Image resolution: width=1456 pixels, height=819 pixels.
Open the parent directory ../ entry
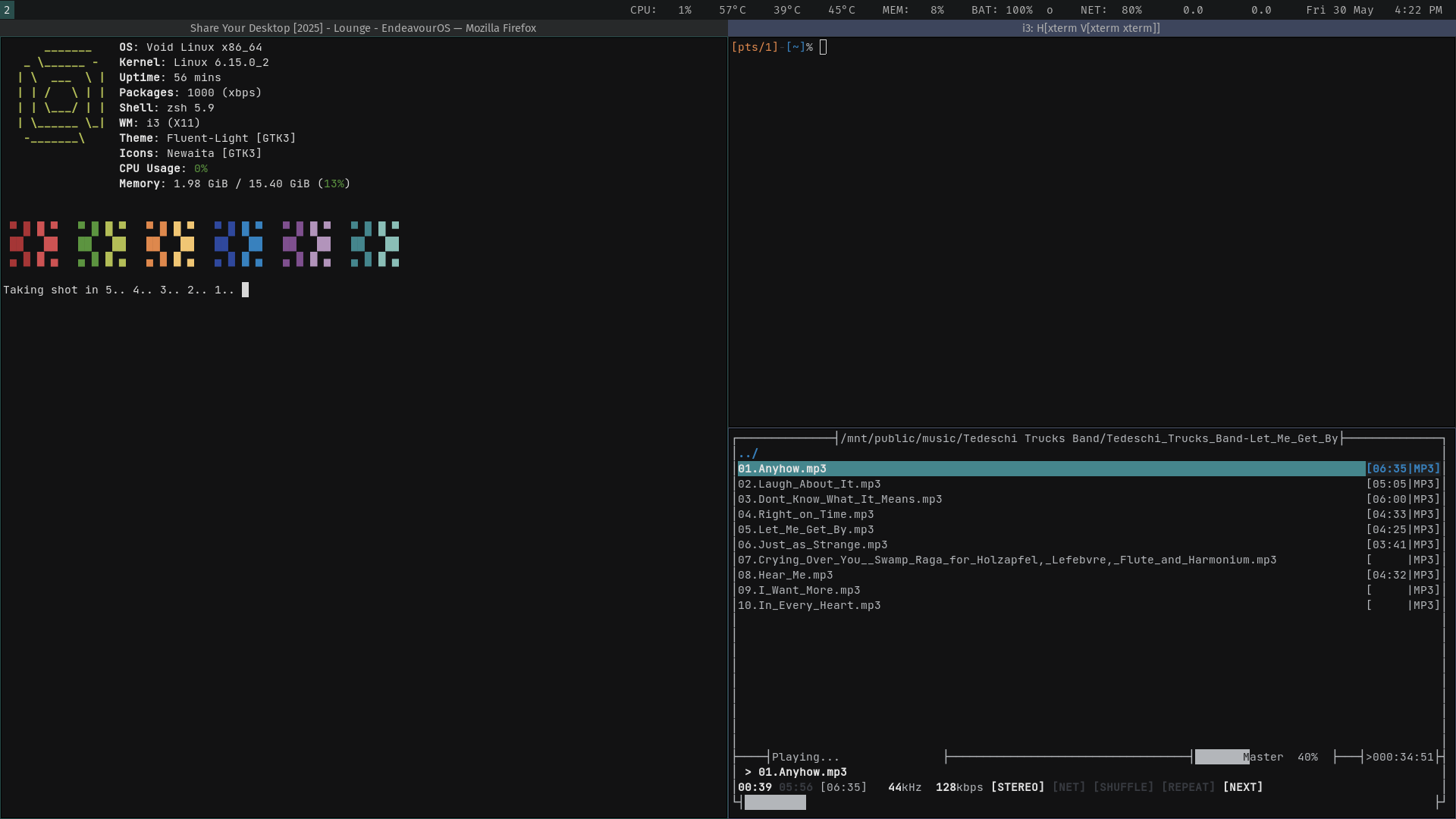pos(748,453)
